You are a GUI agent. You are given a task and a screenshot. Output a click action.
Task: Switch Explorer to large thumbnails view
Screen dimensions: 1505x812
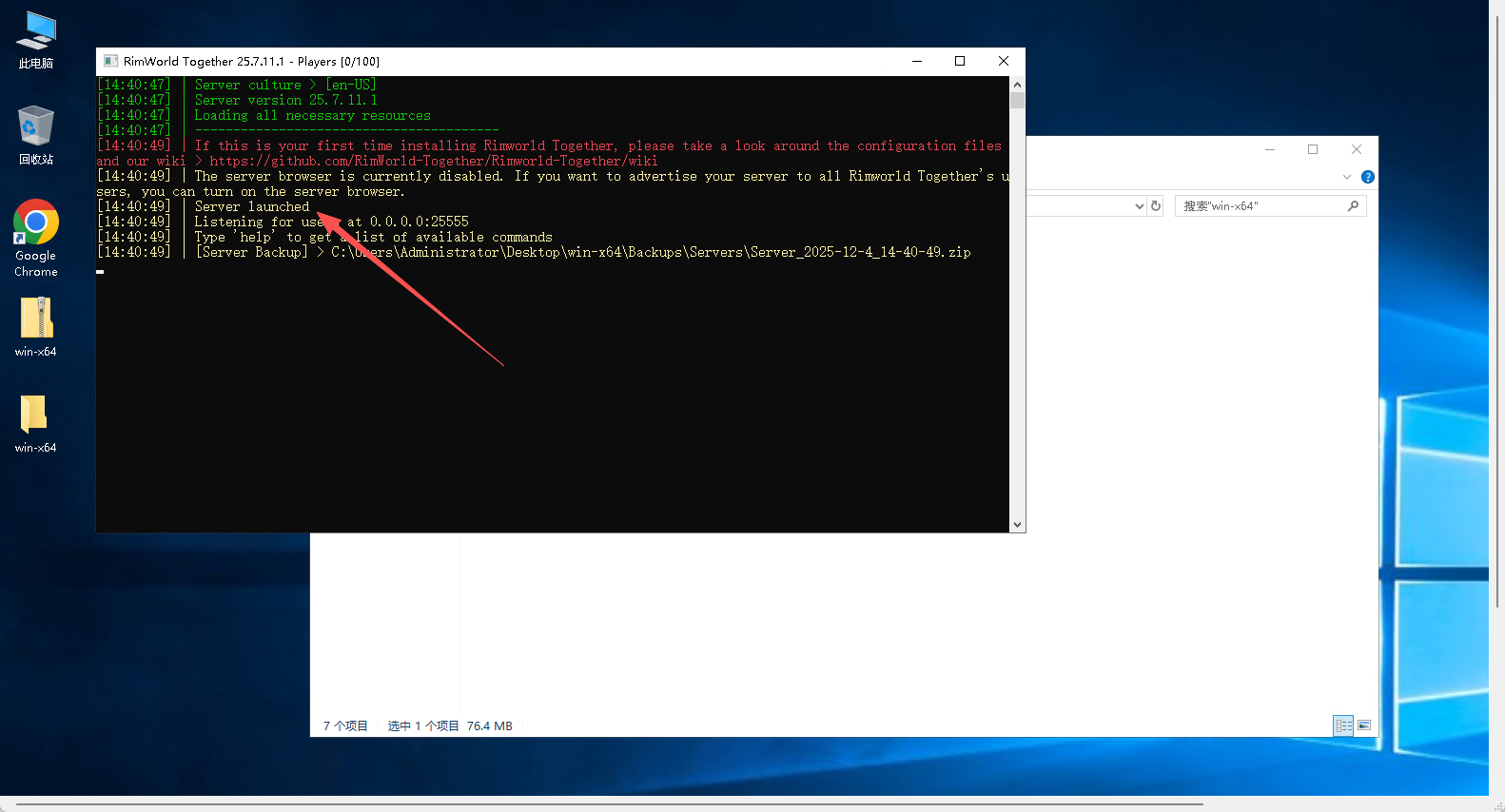tap(1364, 725)
